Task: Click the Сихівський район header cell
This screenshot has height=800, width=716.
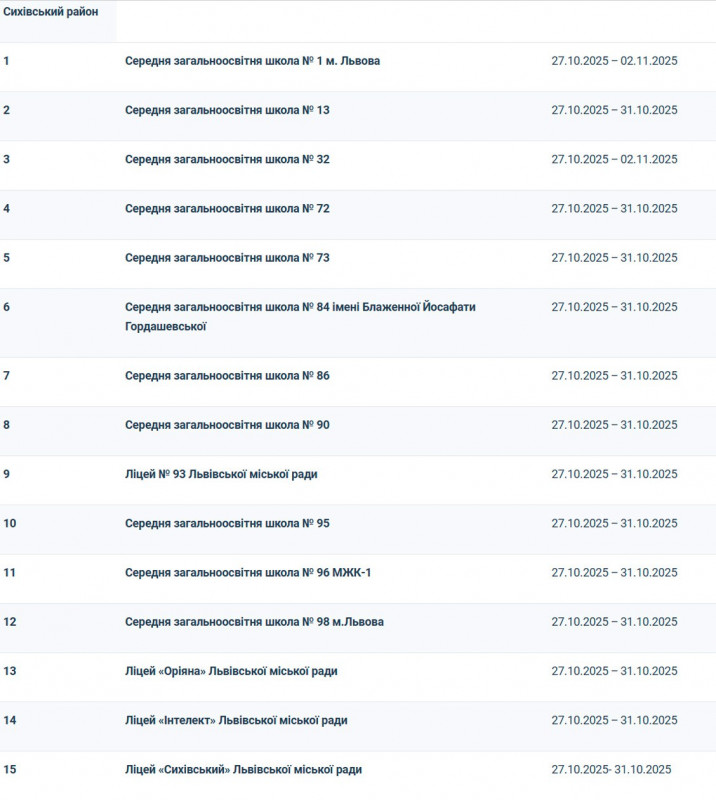Action: [x=51, y=21]
